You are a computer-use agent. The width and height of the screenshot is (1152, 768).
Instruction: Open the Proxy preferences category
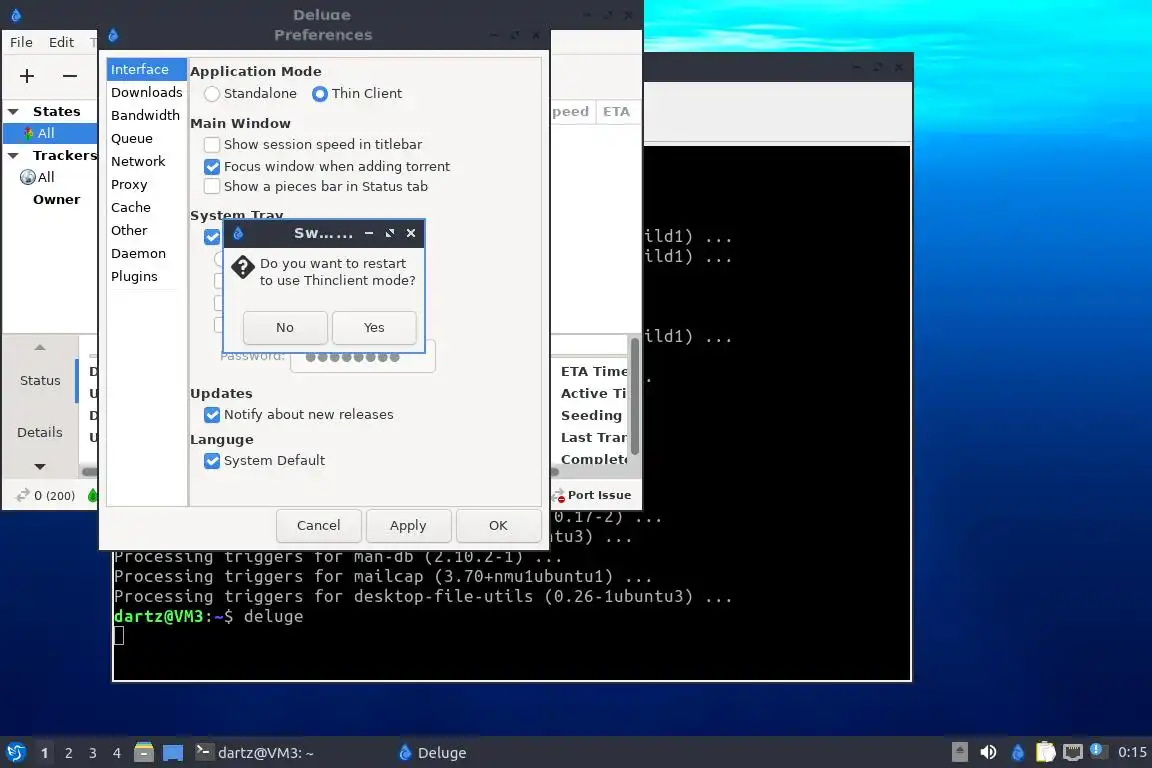click(146, 184)
